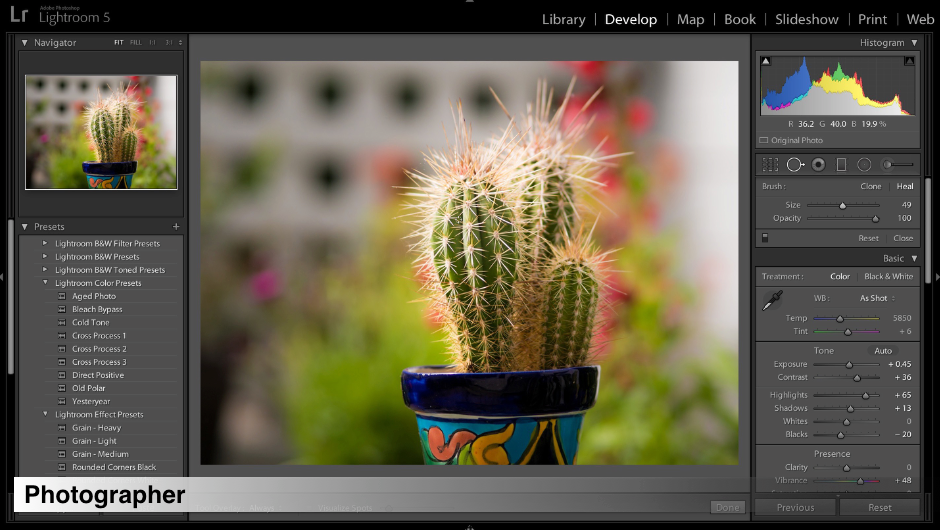Collapse the Presets panel

pos(25,227)
